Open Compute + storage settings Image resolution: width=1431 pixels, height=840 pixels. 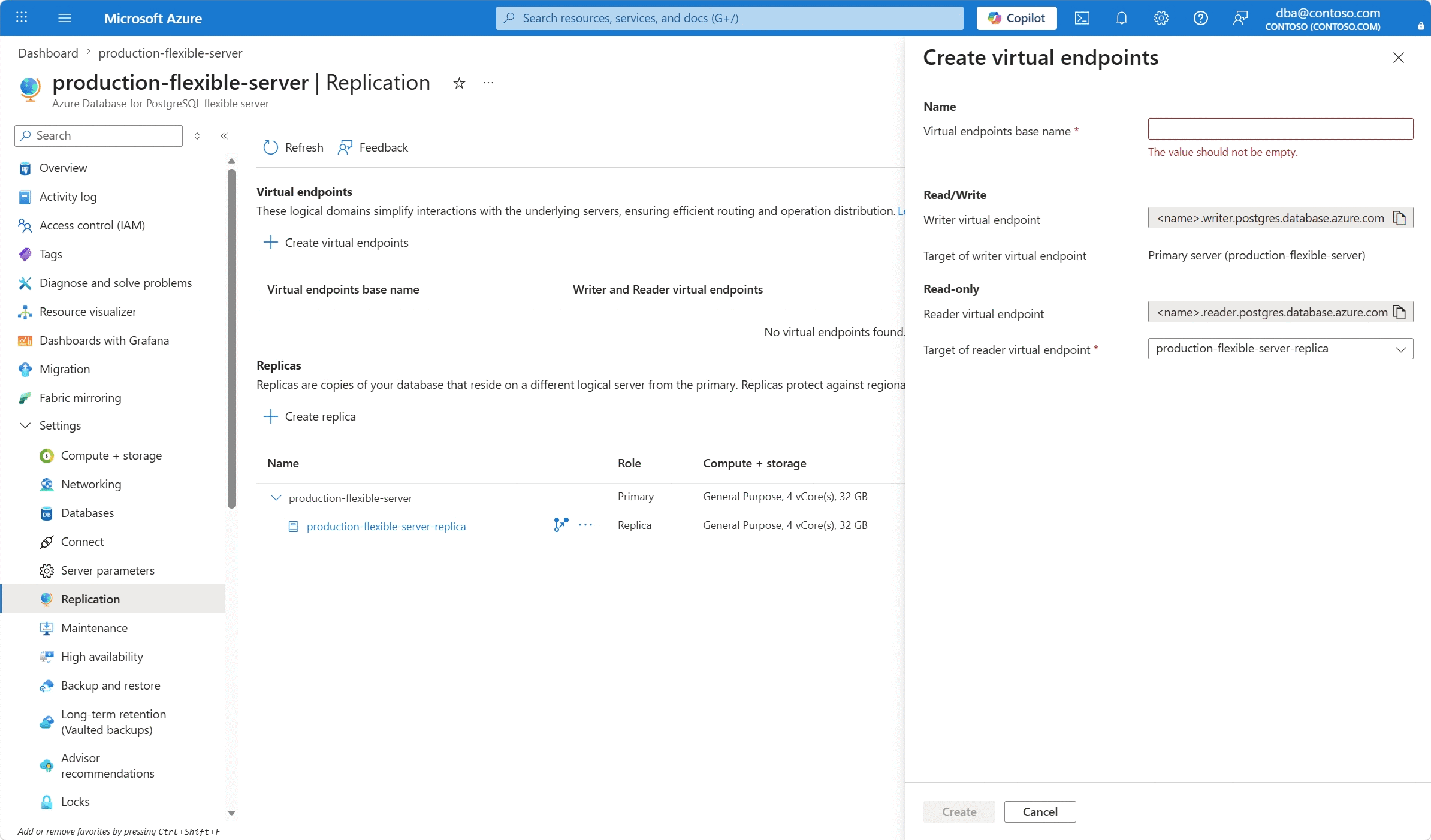click(x=113, y=455)
